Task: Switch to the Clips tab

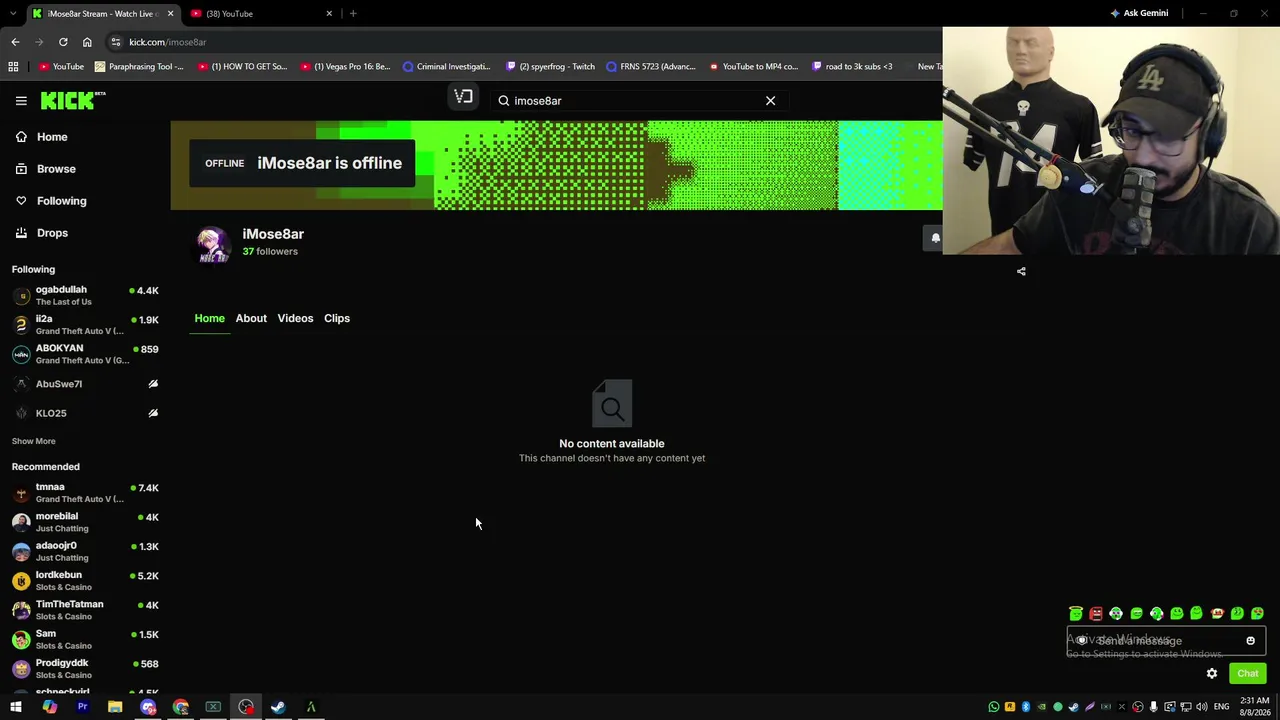Action: pos(337,318)
